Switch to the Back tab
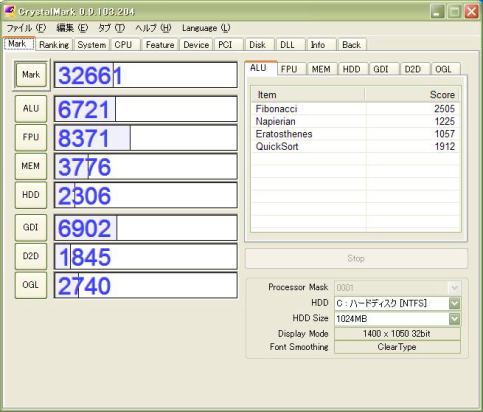The height and width of the screenshot is (412, 483). click(x=352, y=45)
